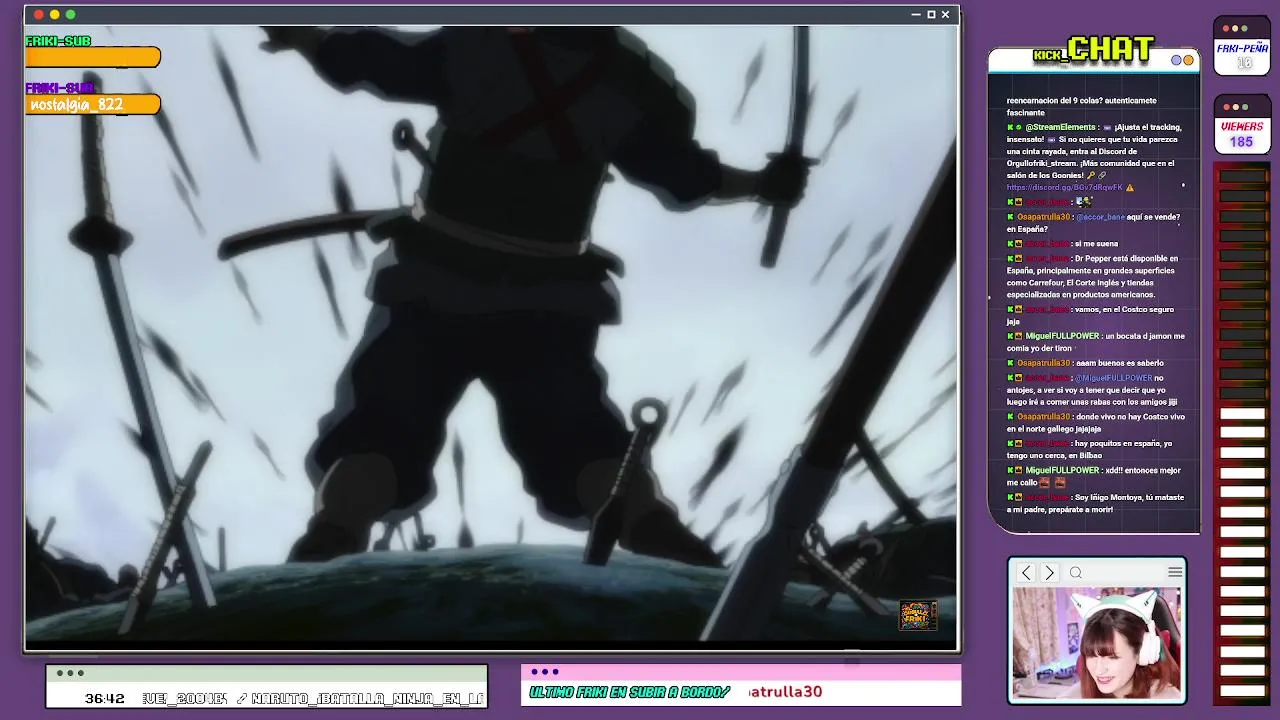Click the KICK_CHAT title
Screen dimensions: 1280x720
[x=1094, y=50]
